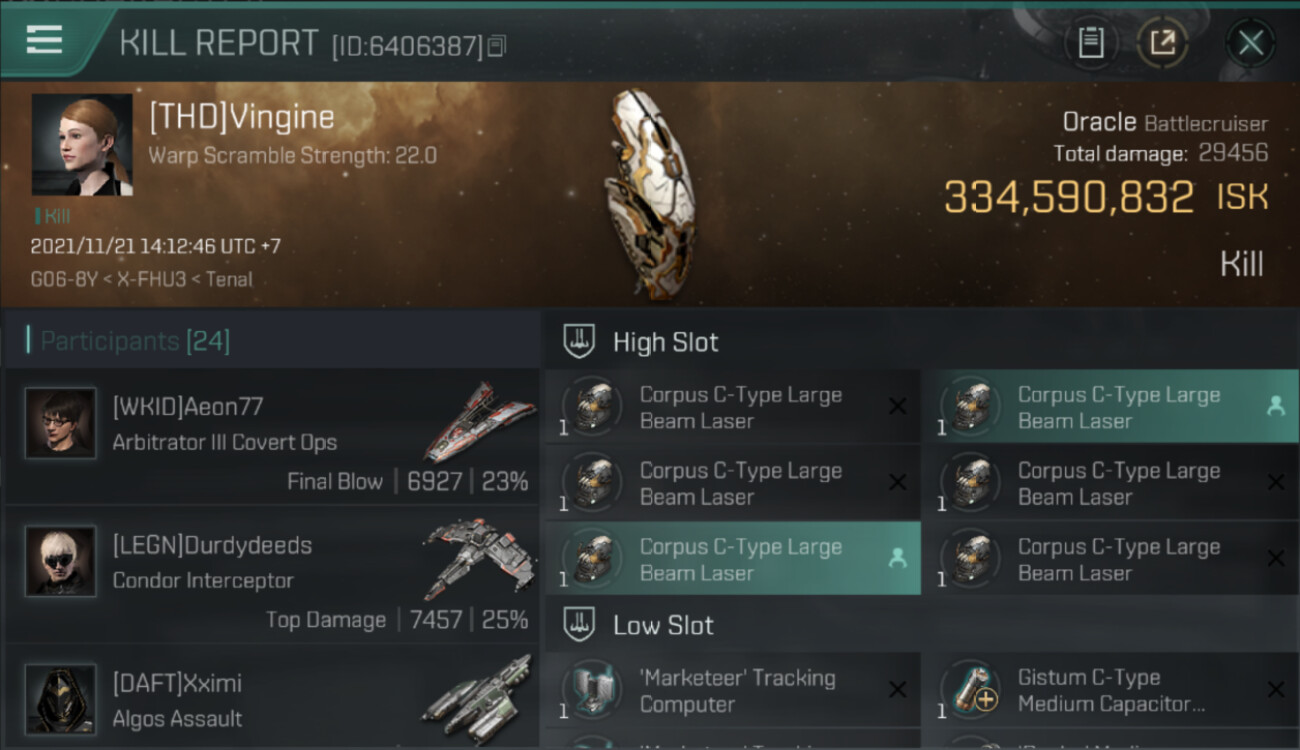Tap Xximi's pilot portrait
This screenshot has width=1300, height=750.
coord(61,699)
